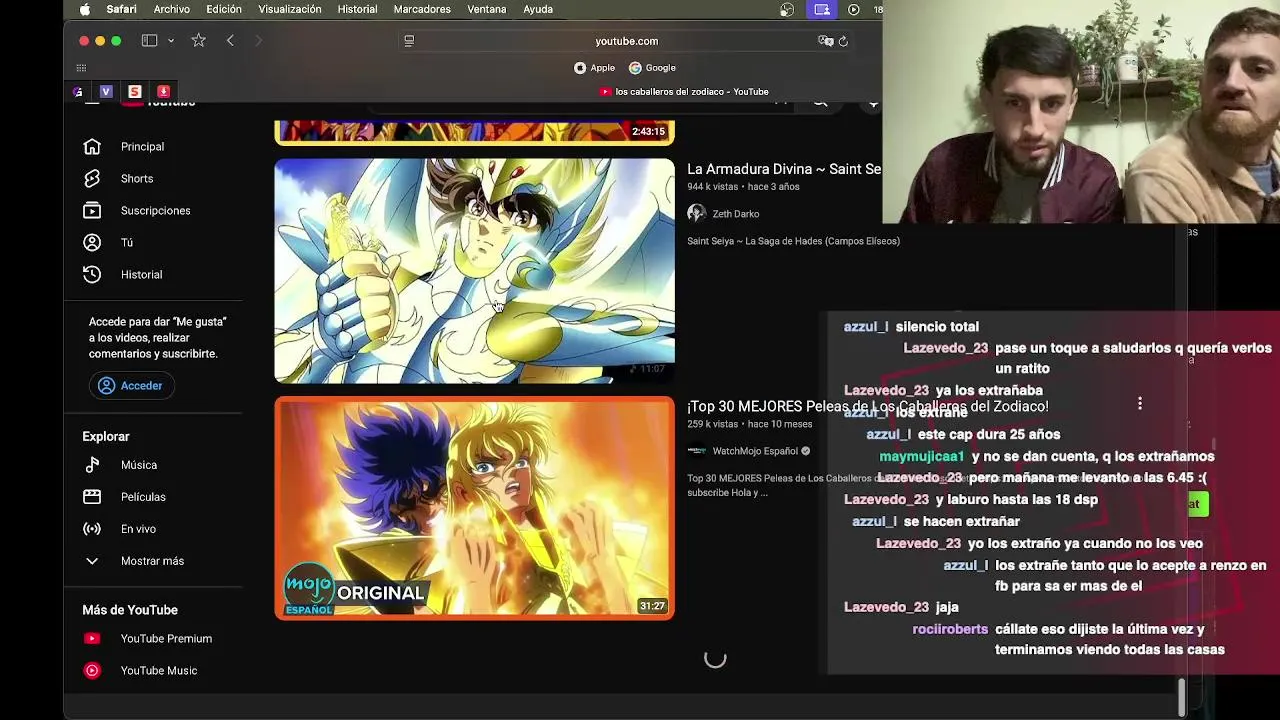Click the page reader icon in address bar

click(x=409, y=41)
